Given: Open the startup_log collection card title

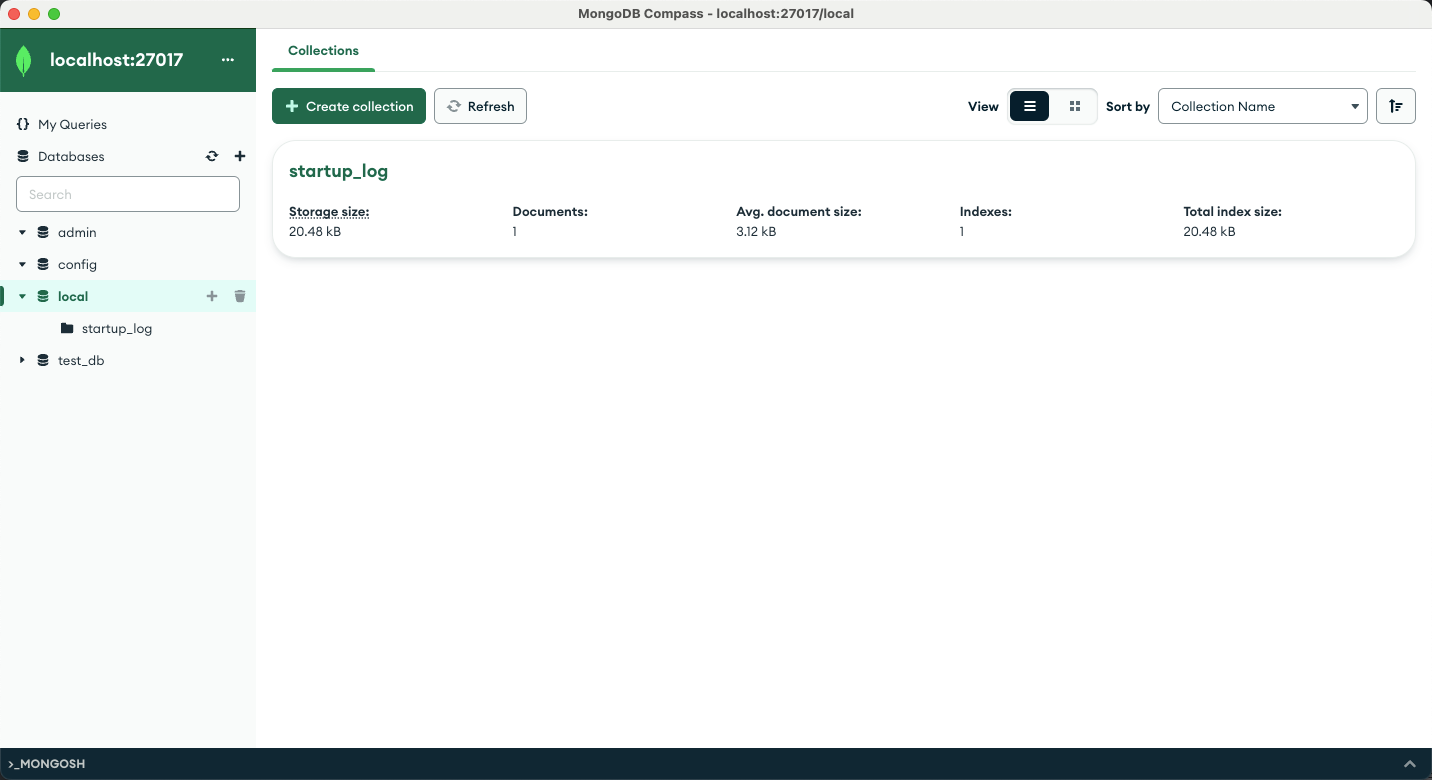Looking at the screenshot, I should click(x=338, y=171).
